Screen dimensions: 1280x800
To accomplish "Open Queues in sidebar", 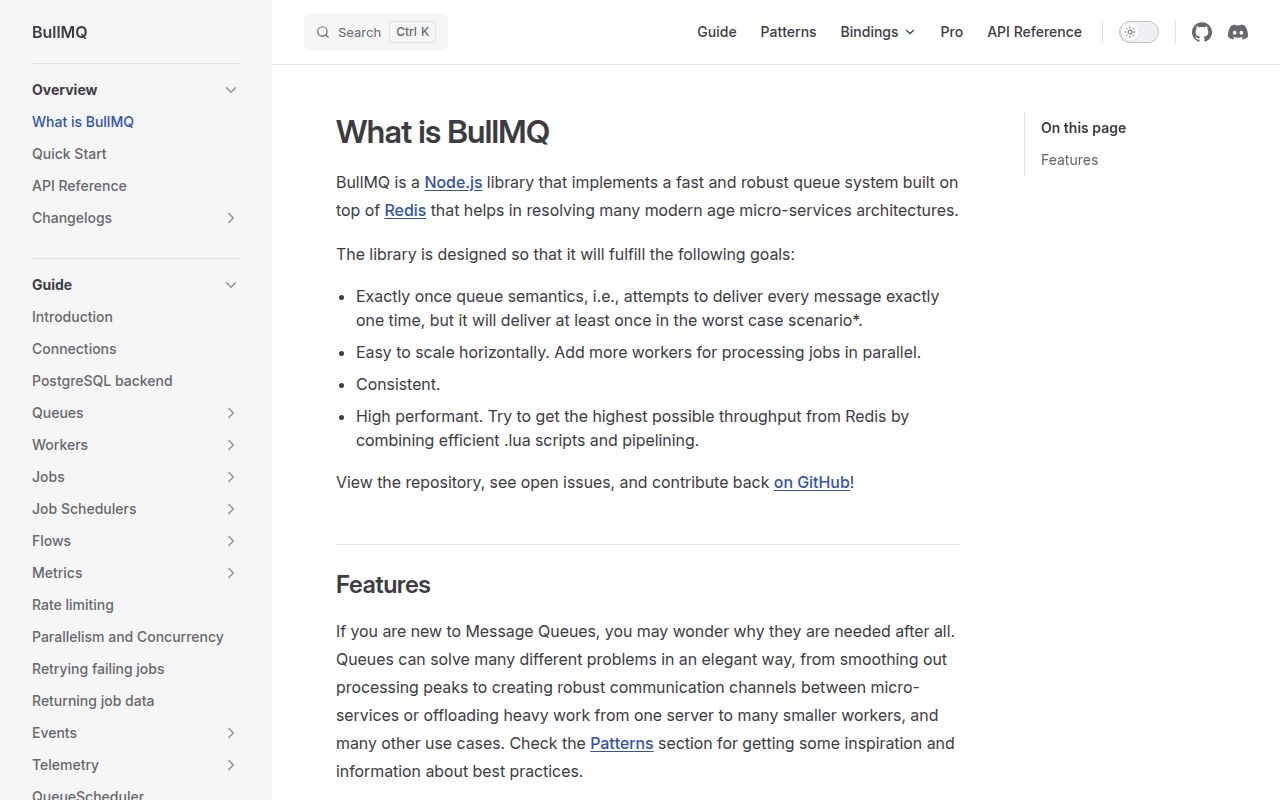I will [x=58, y=413].
